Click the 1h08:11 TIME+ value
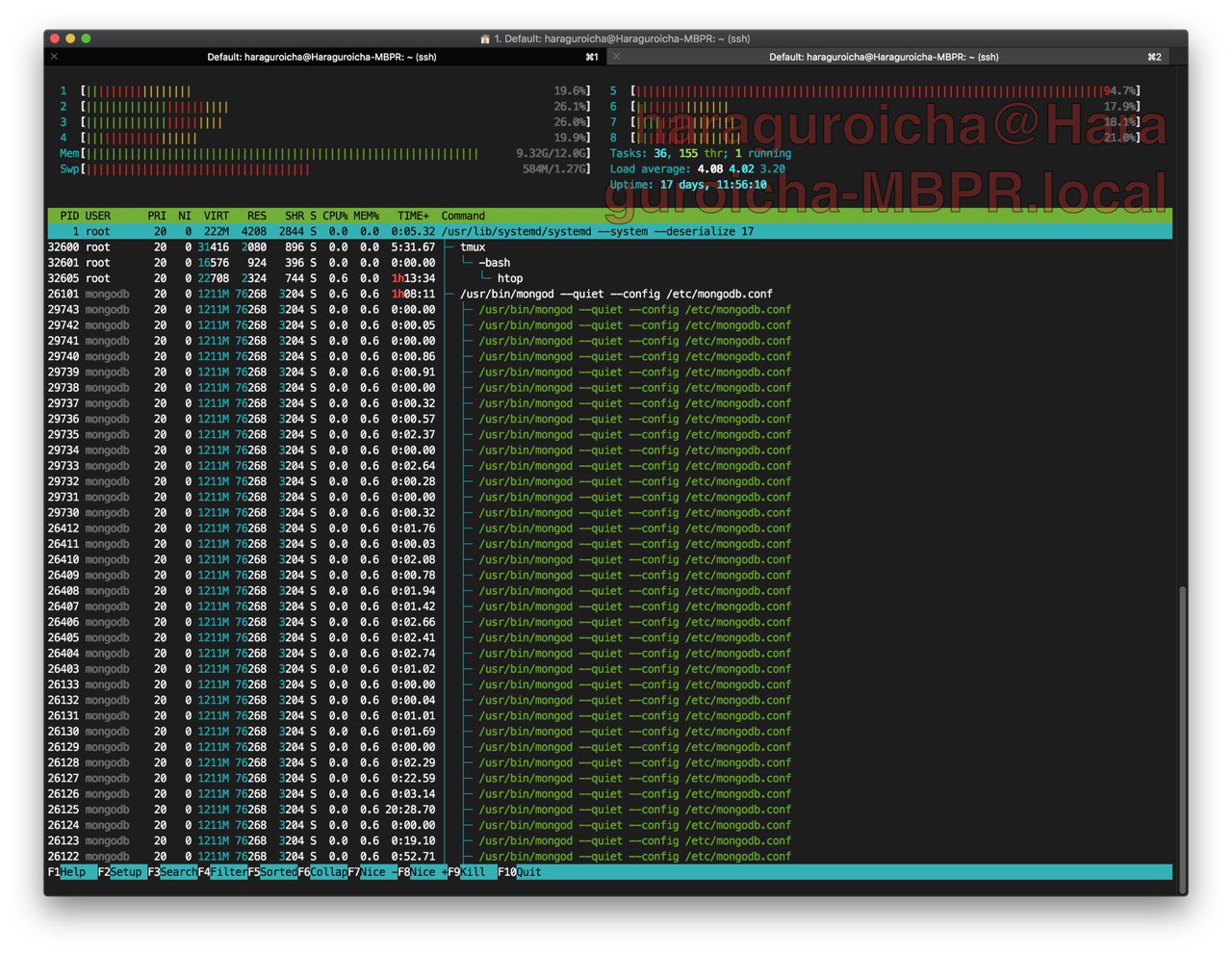 click(413, 294)
